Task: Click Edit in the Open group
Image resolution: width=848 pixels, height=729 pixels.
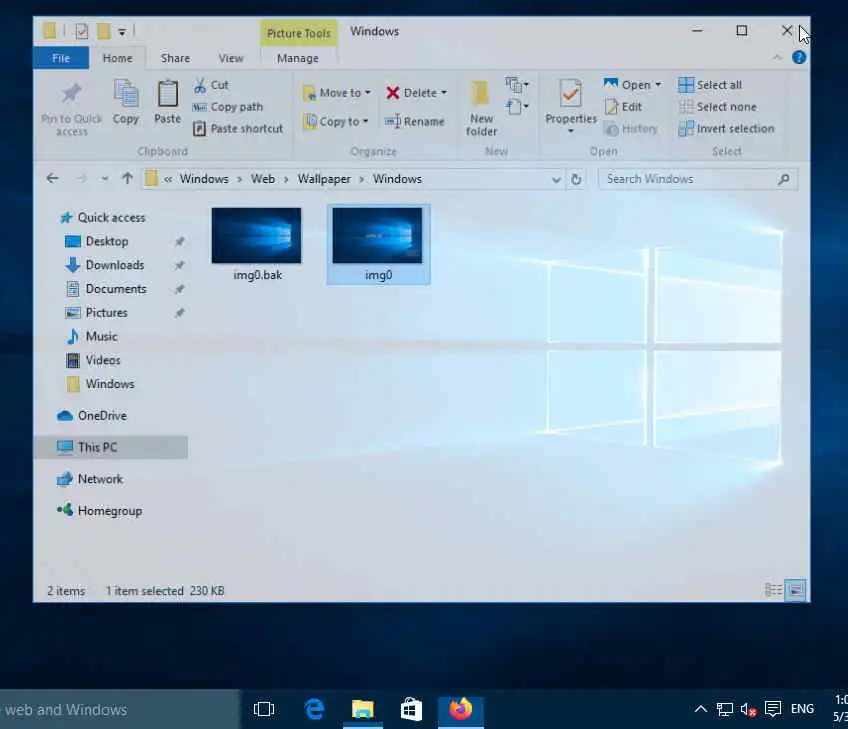Action: tap(624, 107)
